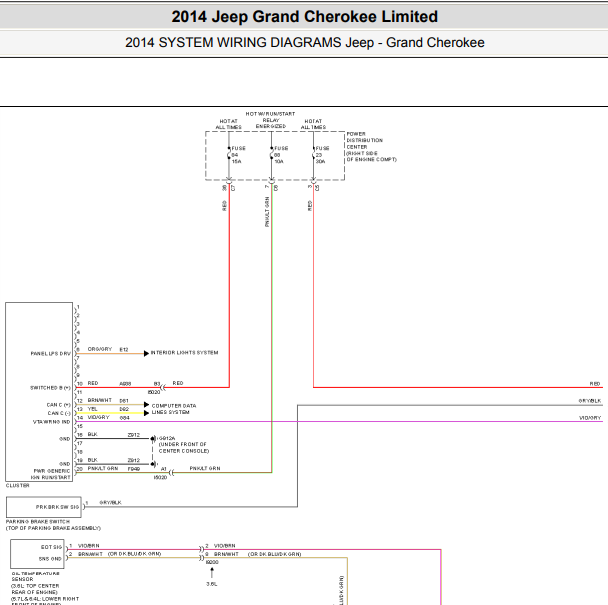Click the "COMPUTER DATA" reference text
This screenshot has height=605, width=608.
click(174, 406)
